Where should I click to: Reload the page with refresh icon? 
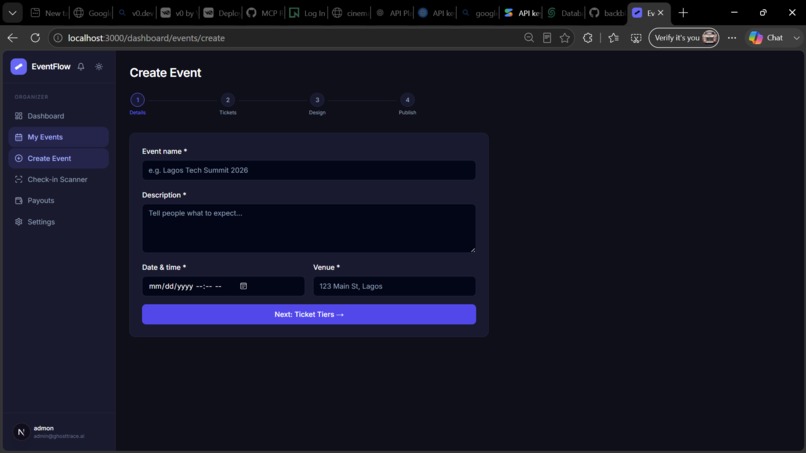tap(35, 38)
